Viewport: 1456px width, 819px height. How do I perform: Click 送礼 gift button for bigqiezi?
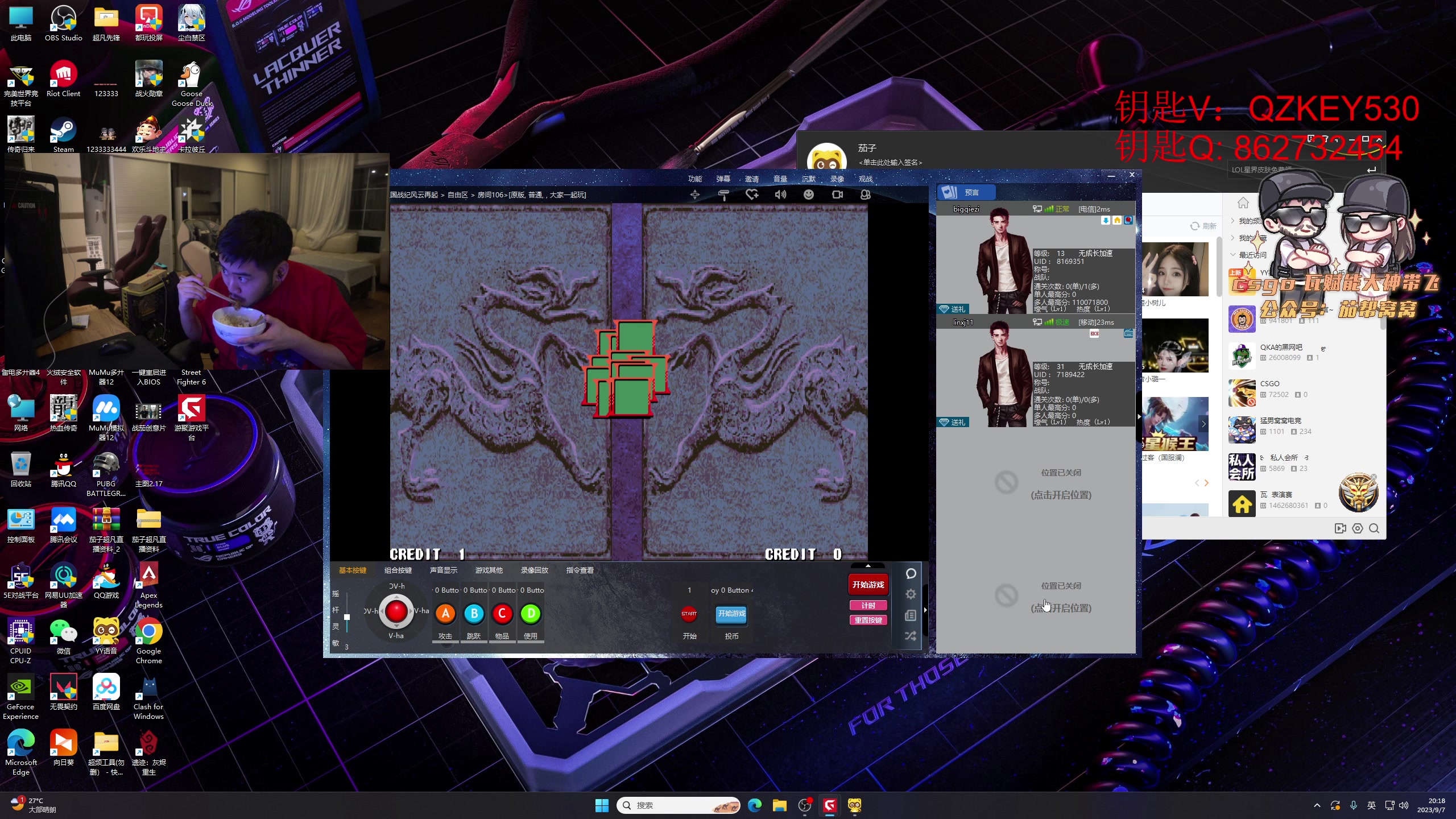point(953,309)
